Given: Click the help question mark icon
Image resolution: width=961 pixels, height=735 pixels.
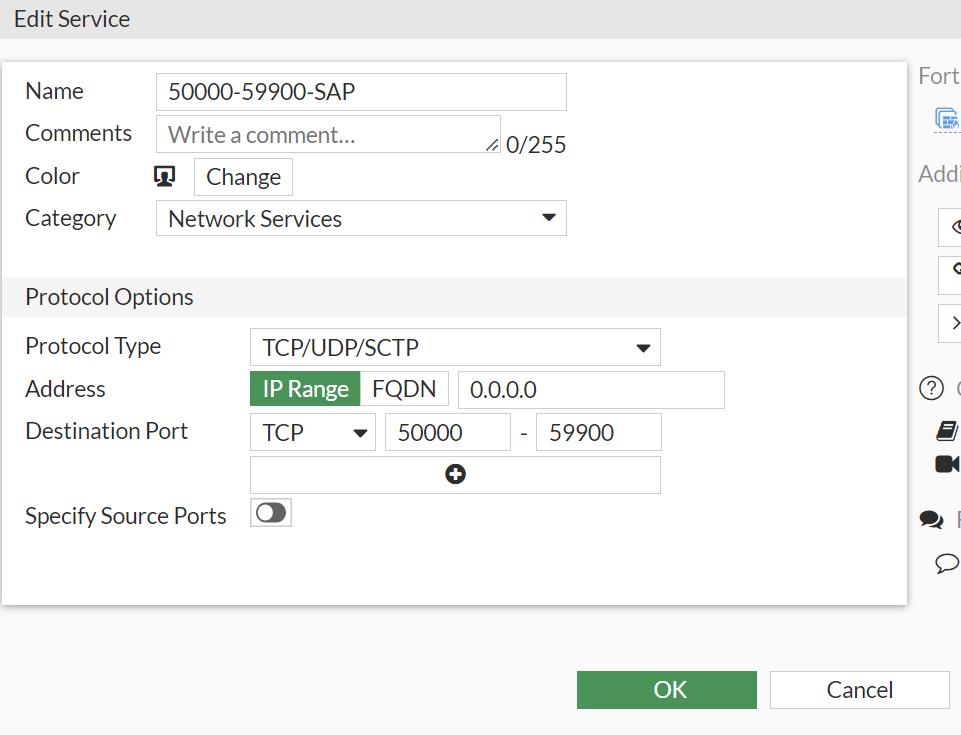Looking at the screenshot, I should (931, 388).
